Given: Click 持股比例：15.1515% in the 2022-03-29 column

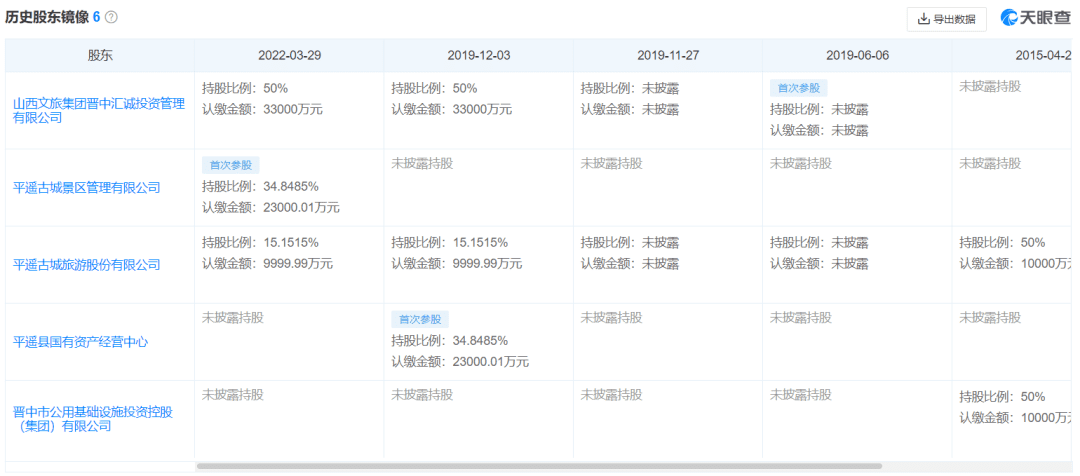Looking at the screenshot, I should pos(260,242).
